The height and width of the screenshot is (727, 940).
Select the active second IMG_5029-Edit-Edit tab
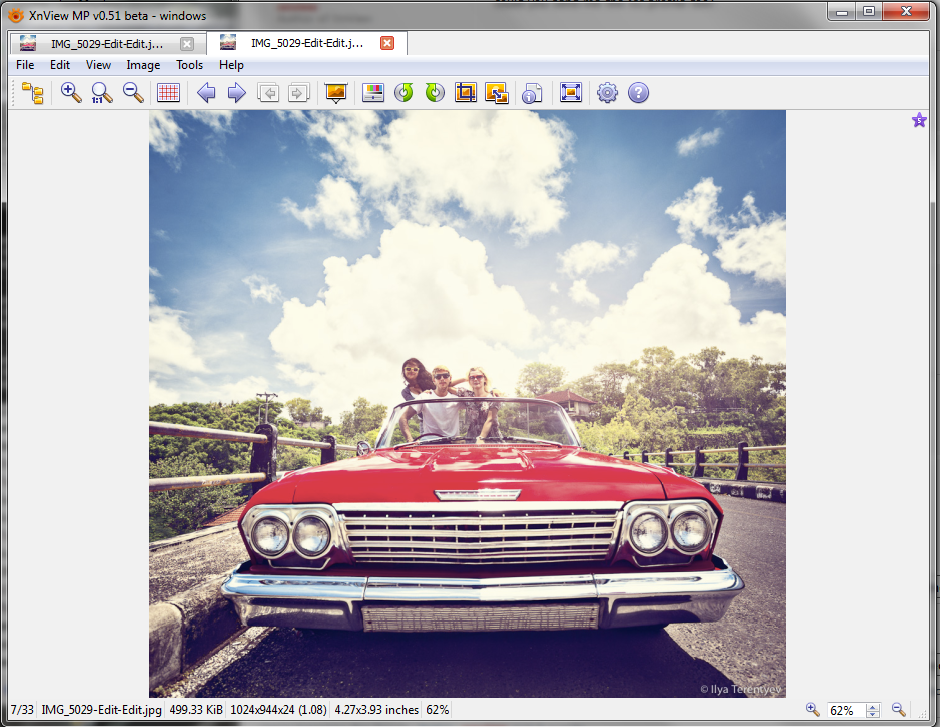(306, 43)
